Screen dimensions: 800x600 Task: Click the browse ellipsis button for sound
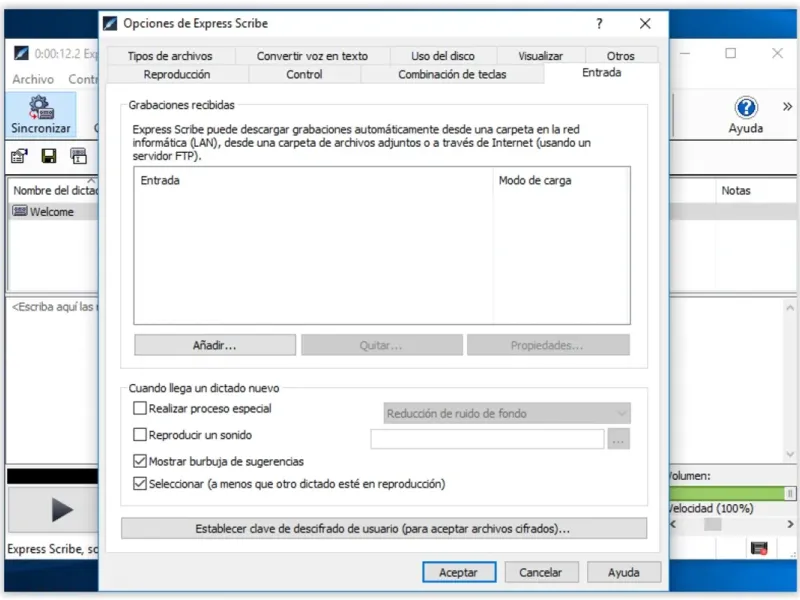618,439
